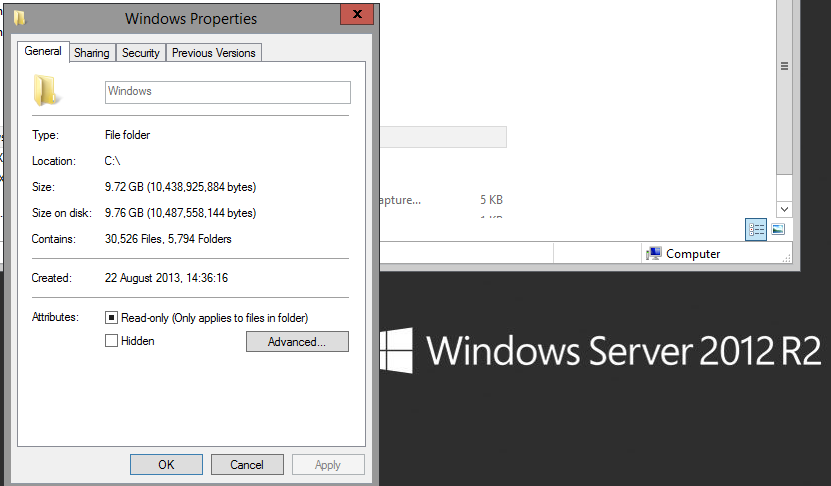Click the folder icon in the title bar
The height and width of the screenshot is (486, 831).
(20, 18)
